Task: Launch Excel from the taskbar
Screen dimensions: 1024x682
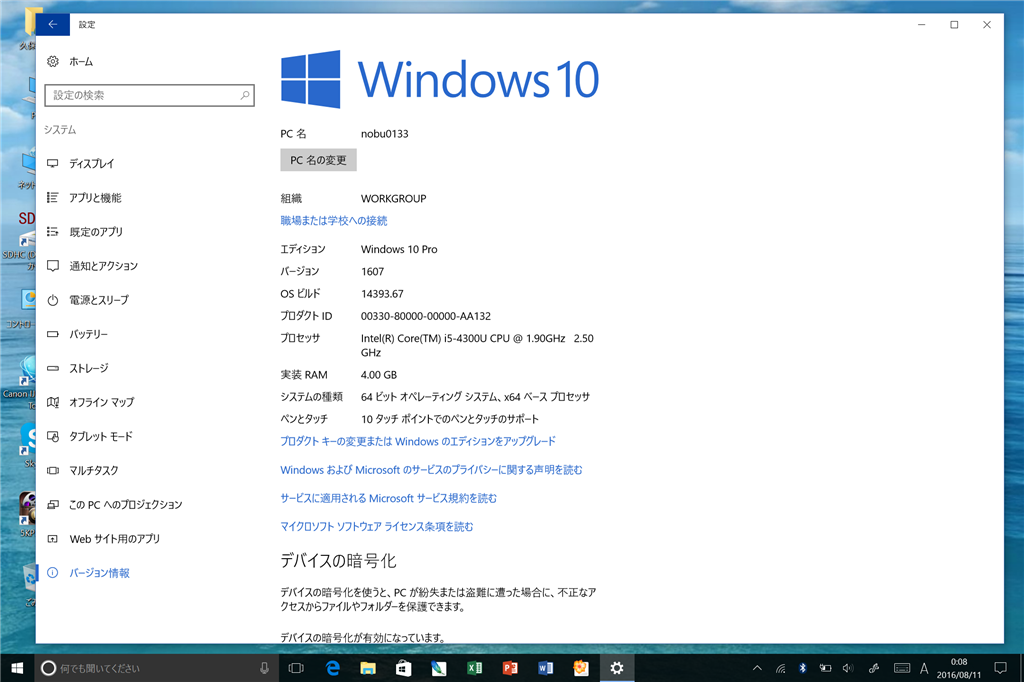Action: [474, 668]
